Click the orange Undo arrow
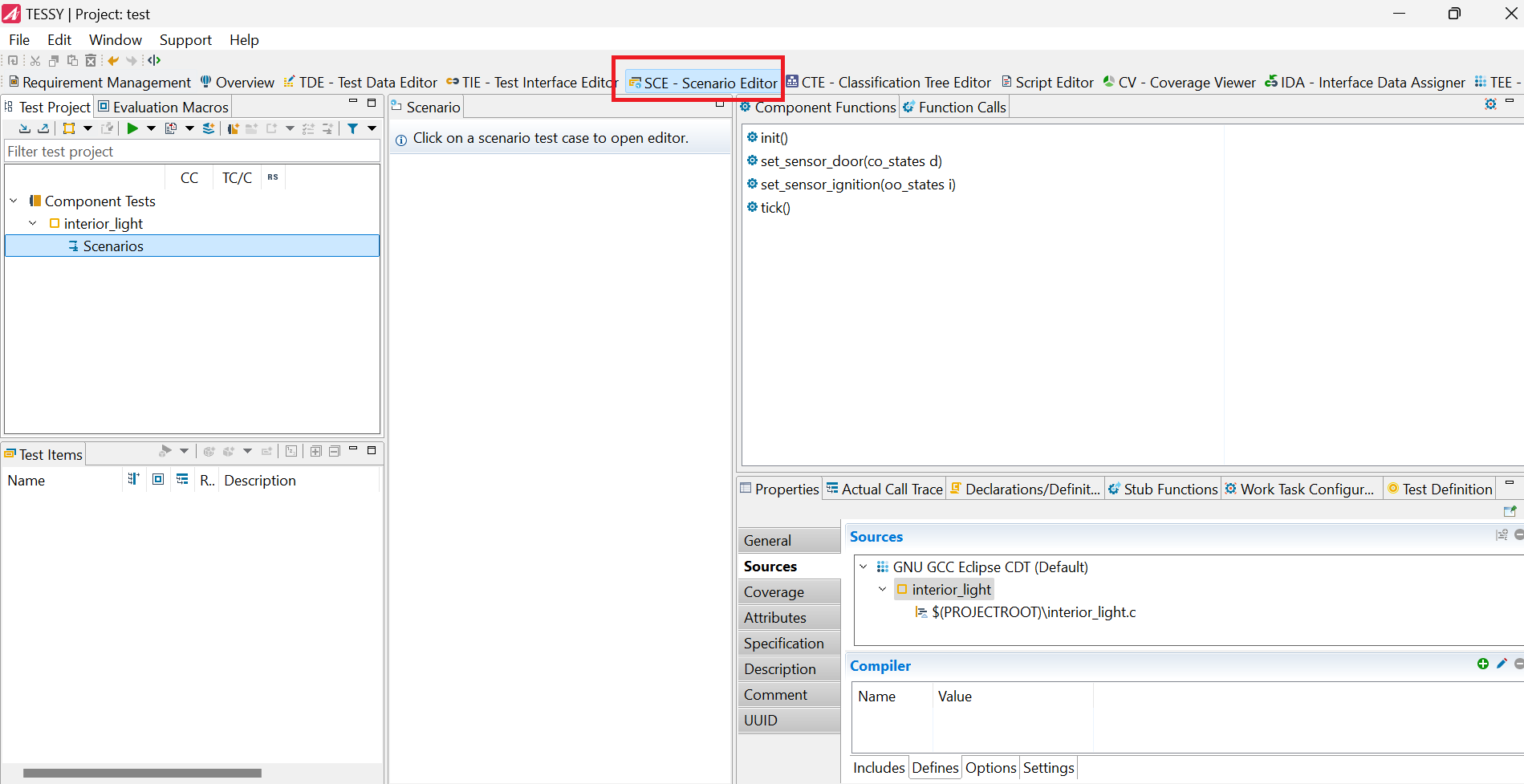Viewport: 1524px width, 784px height. click(x=113, y=60)
